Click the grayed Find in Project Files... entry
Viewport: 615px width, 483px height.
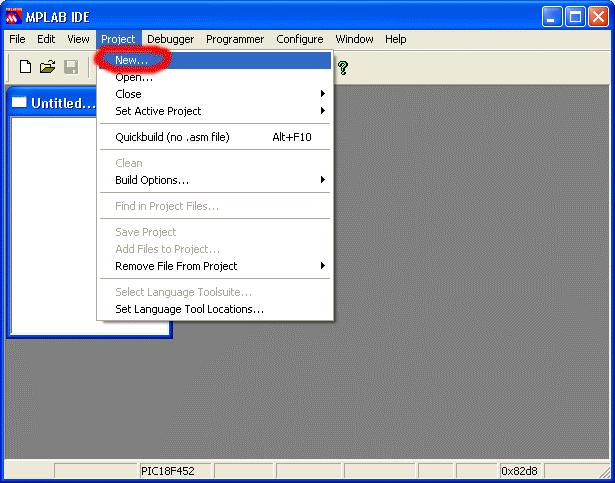[x=215, y=206]
